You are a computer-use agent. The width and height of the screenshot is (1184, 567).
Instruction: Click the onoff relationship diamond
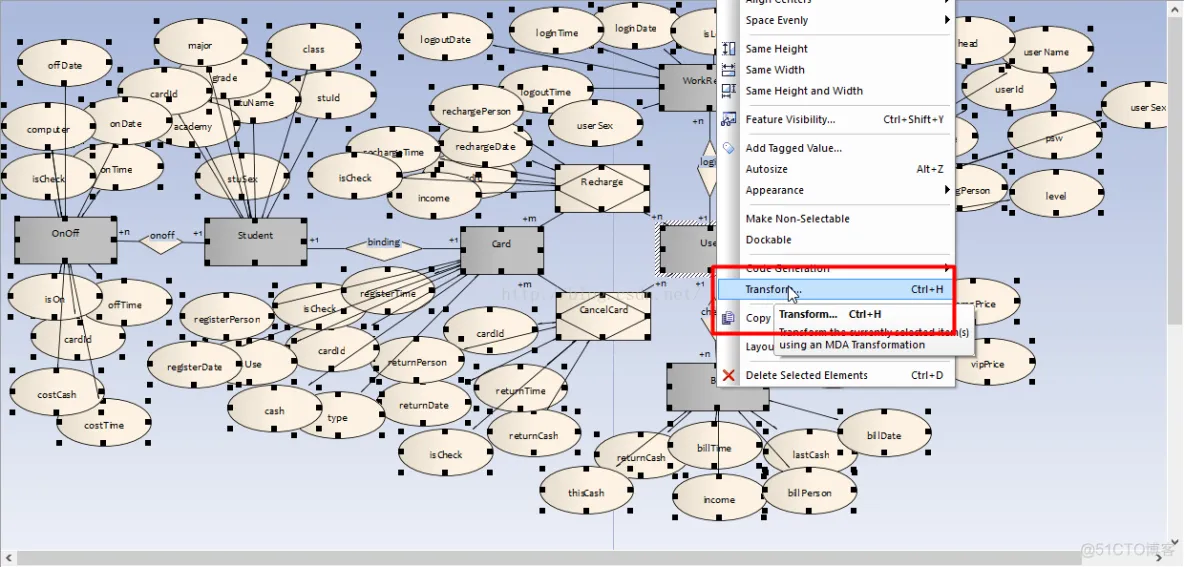click(x=161, y=242)
